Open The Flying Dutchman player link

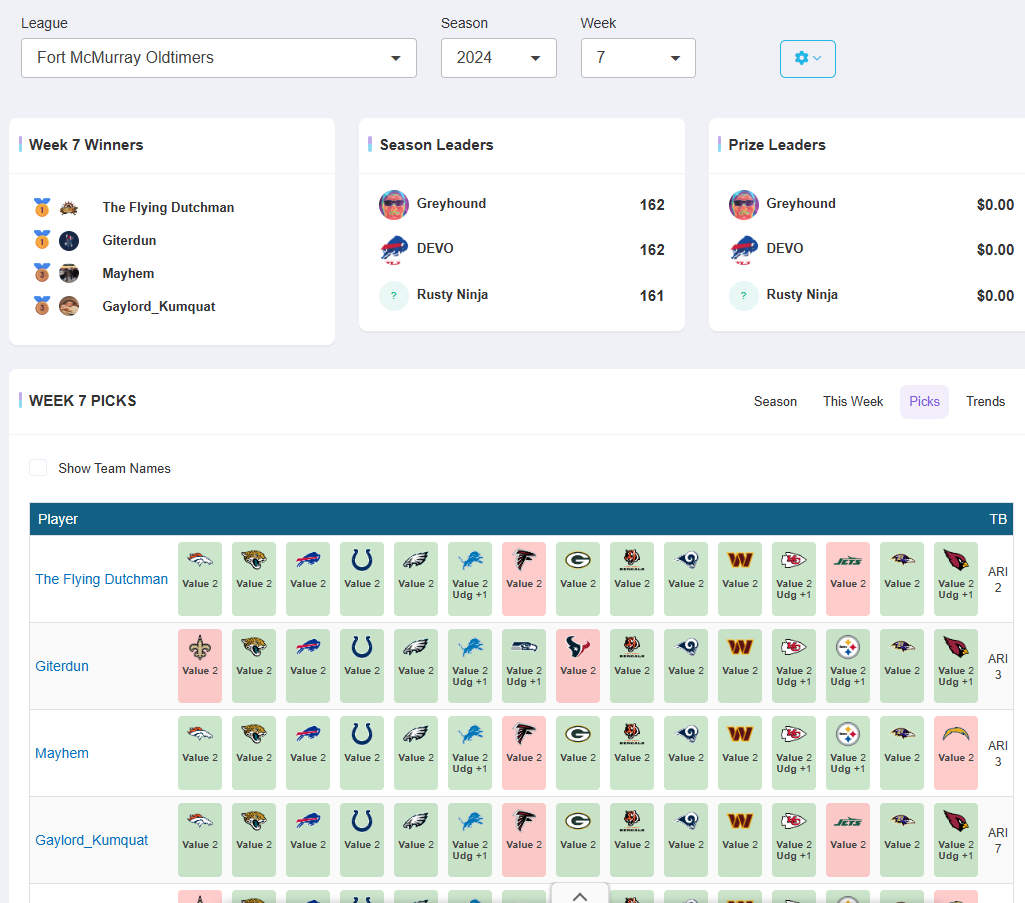pyautogui.click(x=101, y=578)
